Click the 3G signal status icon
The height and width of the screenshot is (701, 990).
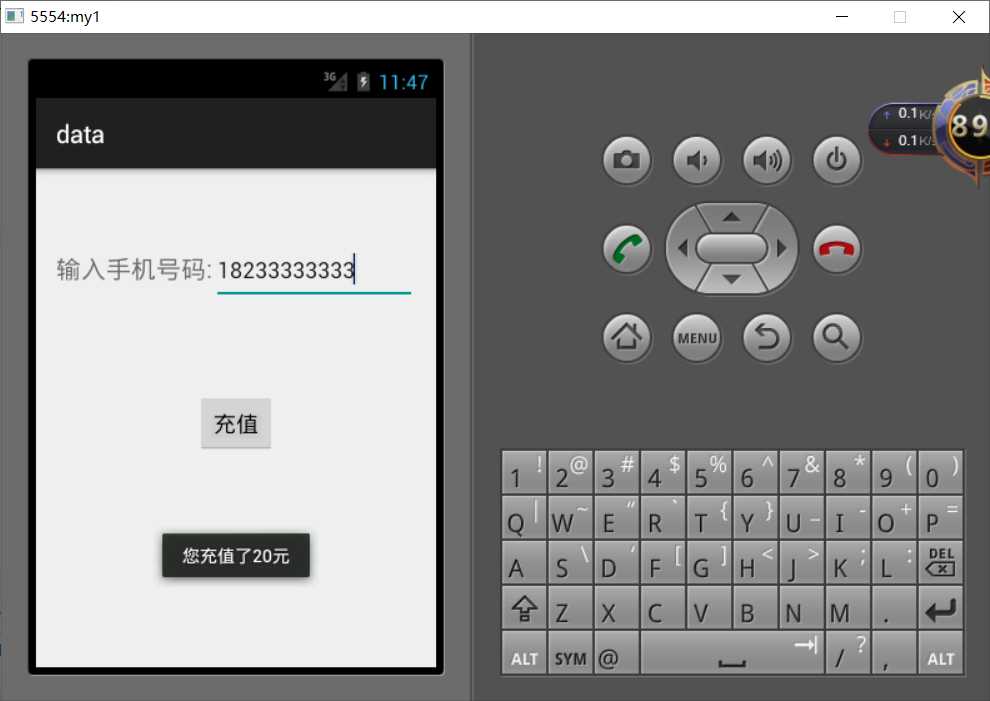click(335, 81)
